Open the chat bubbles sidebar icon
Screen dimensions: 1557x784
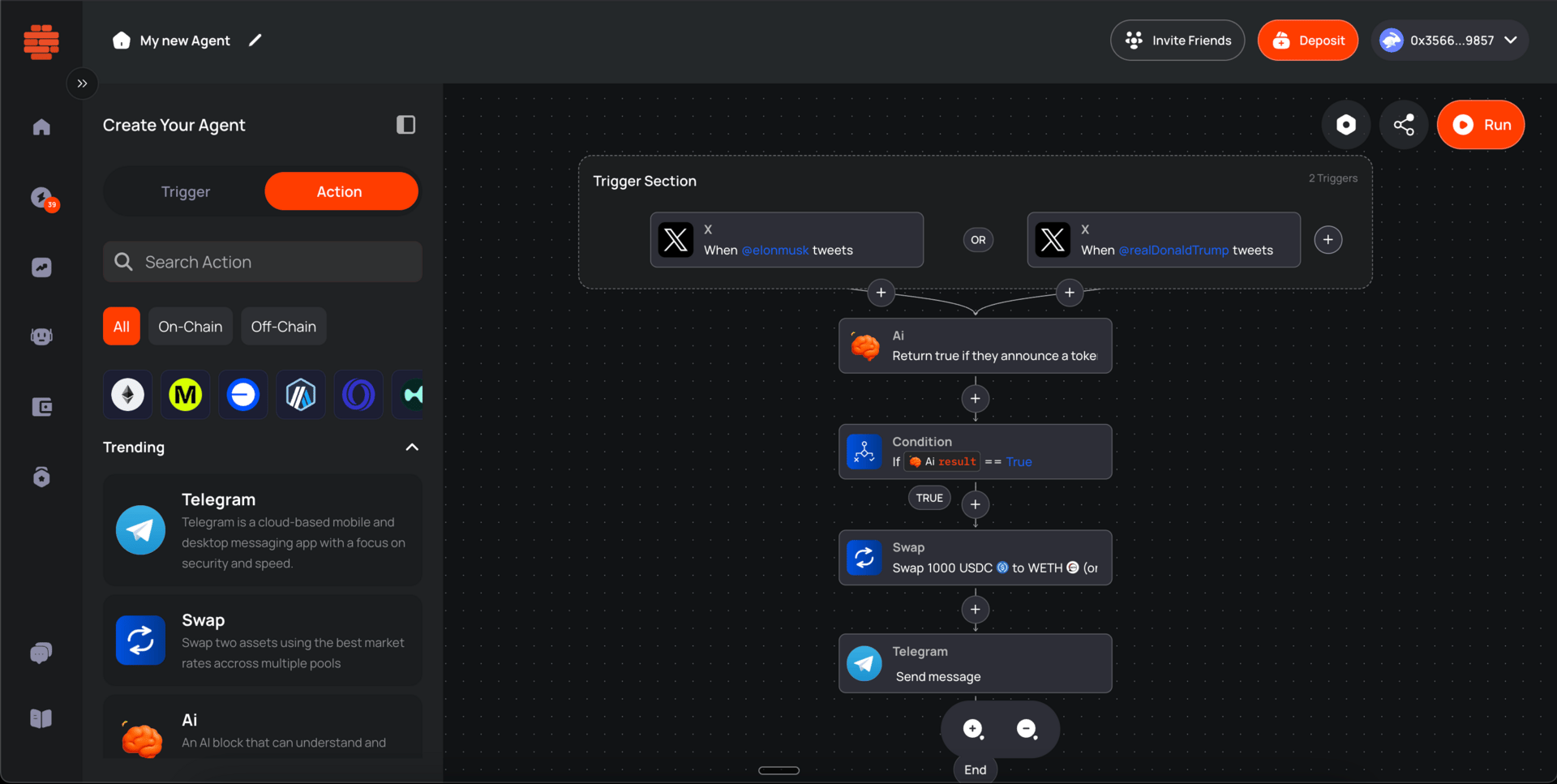[41, 653]
